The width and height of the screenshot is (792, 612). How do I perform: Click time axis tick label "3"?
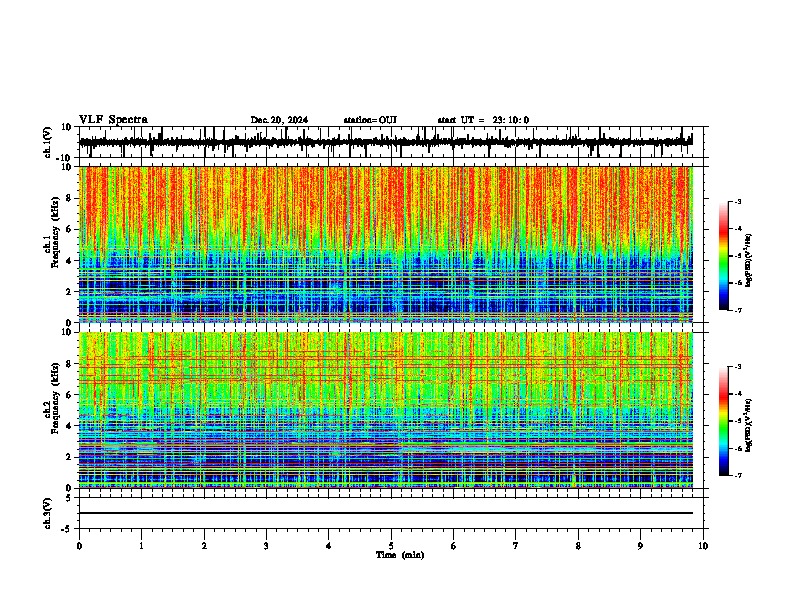[266, 546]
